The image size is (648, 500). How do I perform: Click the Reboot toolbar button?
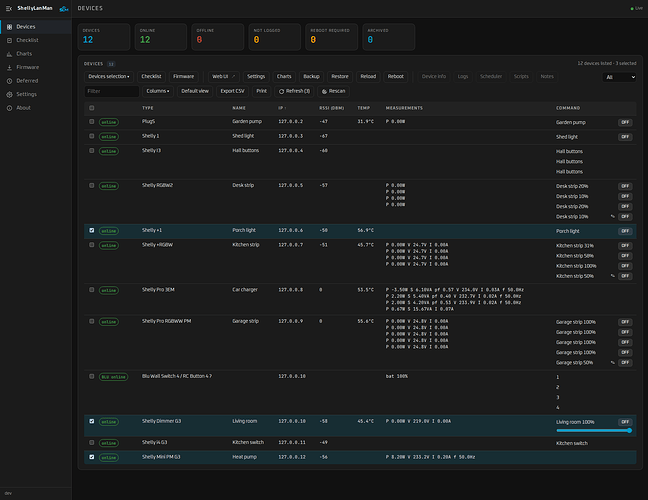pyautogui.click(x=395, y=76)
